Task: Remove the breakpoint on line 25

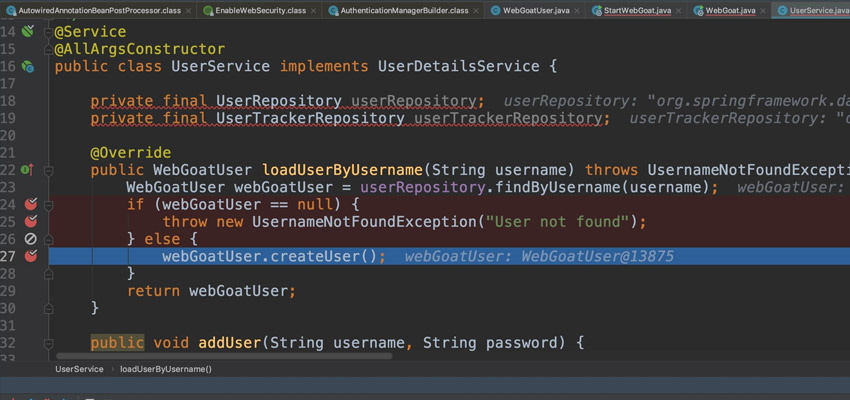Action: (31, 222)
